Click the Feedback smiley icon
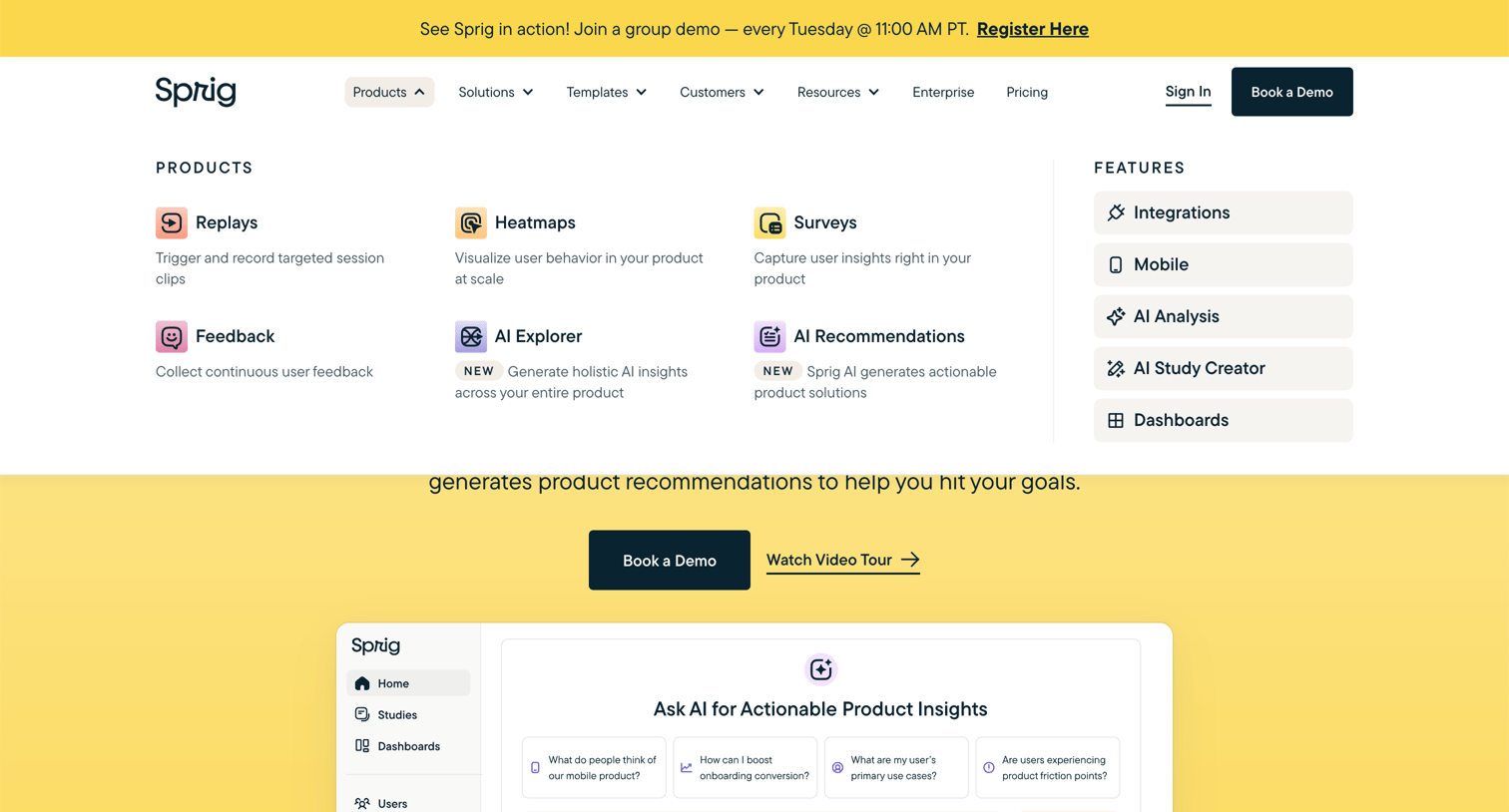This screenshot has width=1509, height=812. 172,336
